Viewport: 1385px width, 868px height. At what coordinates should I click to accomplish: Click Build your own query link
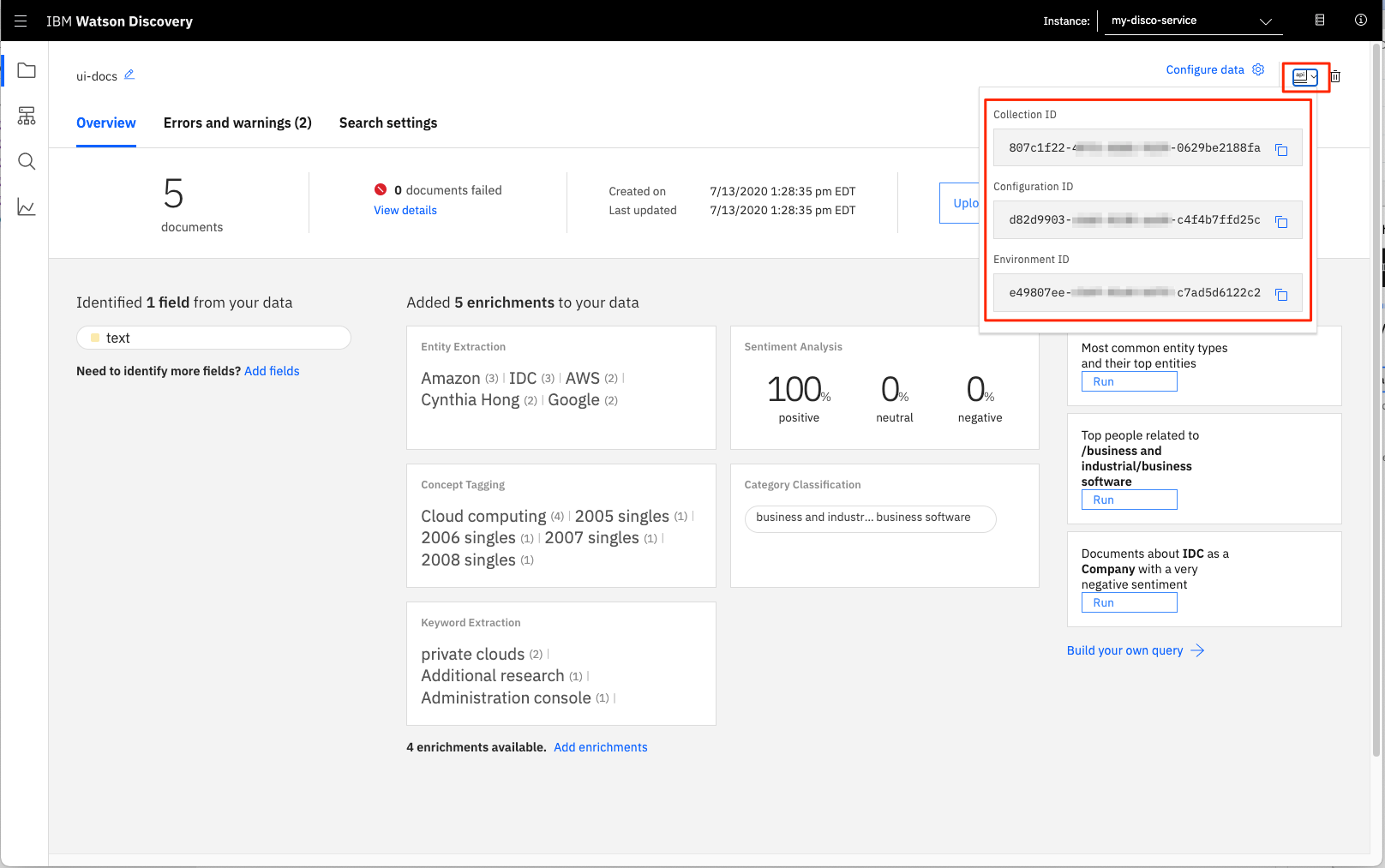click(x=1124, y=650)
